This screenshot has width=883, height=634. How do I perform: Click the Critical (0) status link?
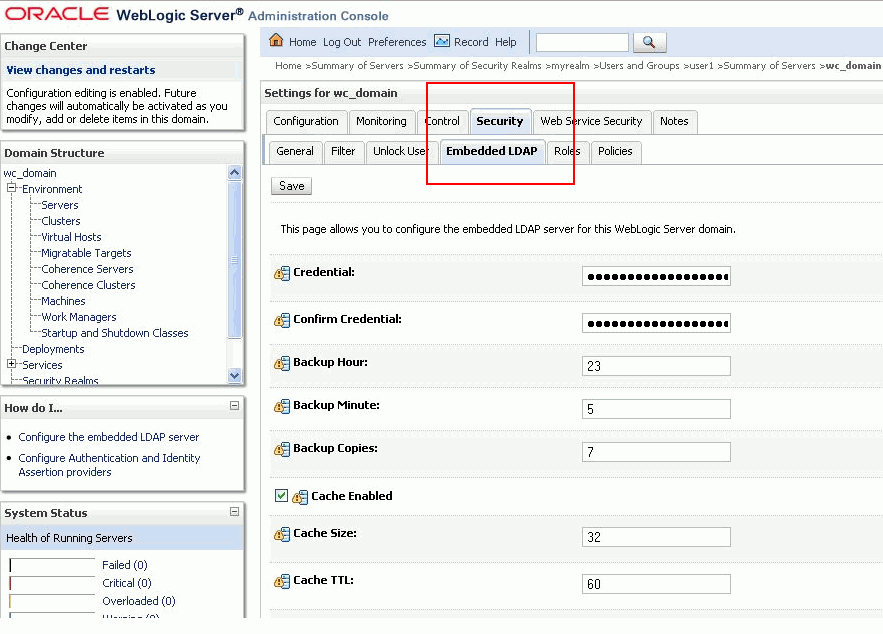(127, 583)
